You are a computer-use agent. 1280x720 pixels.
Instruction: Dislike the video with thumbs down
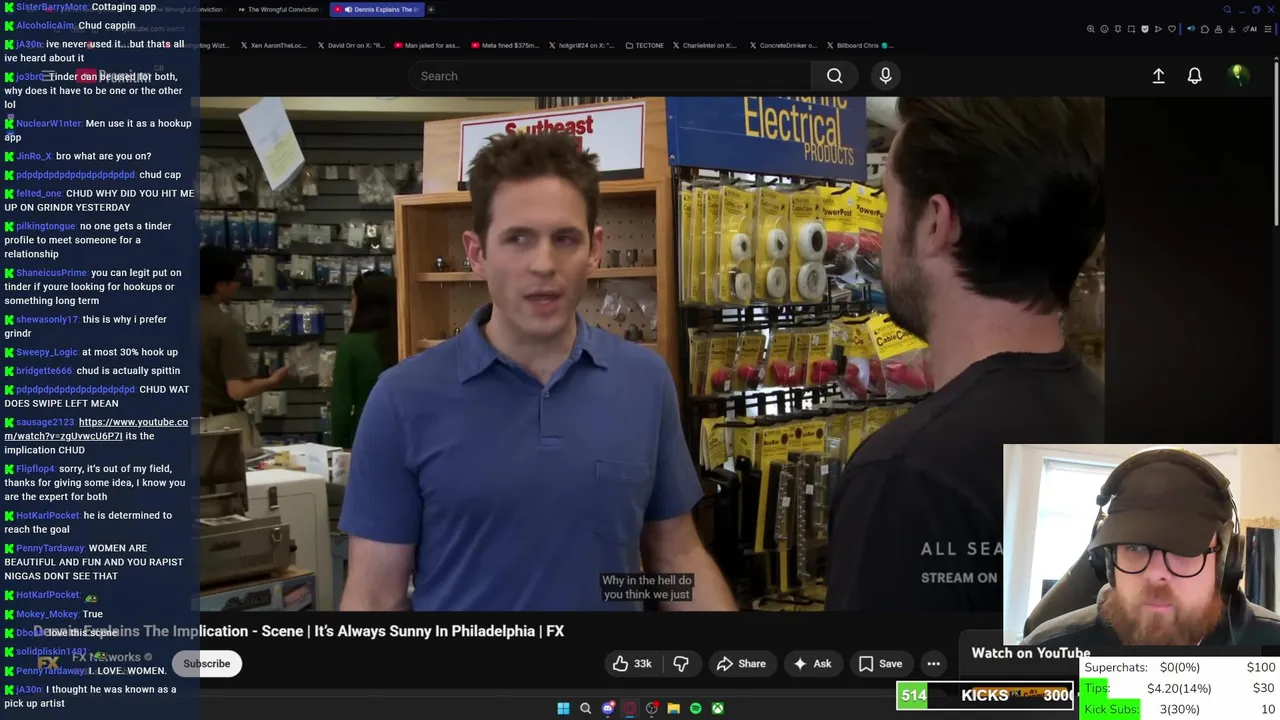(x=681, y=664)
